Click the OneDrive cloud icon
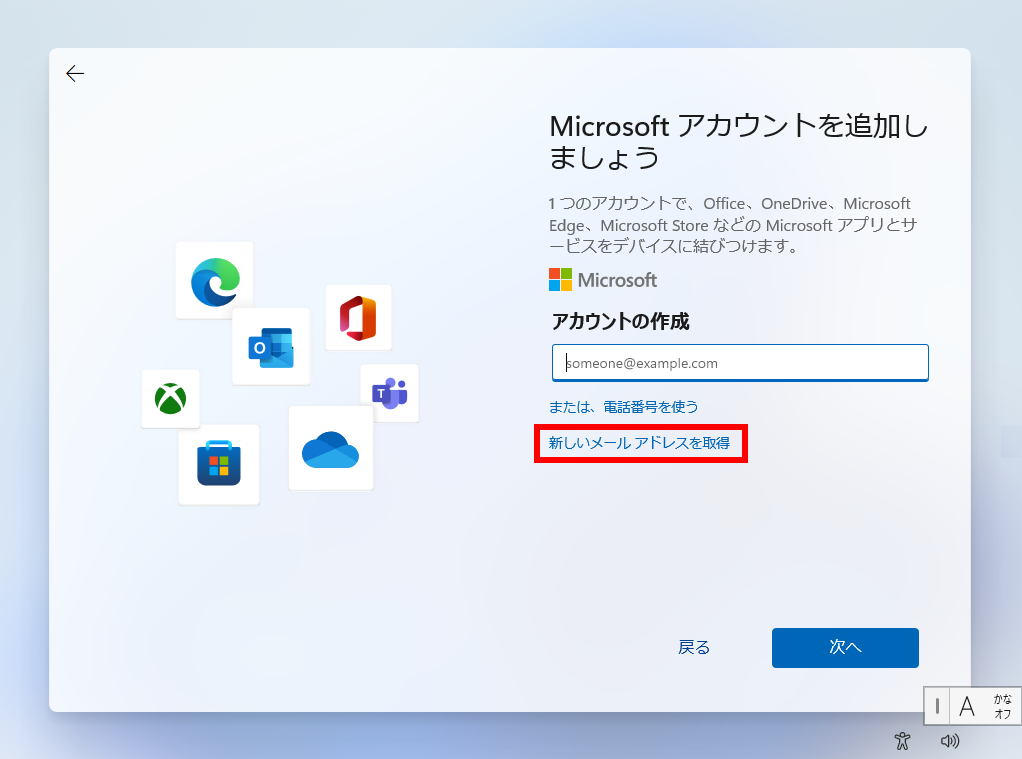 (x=330, y=449)
